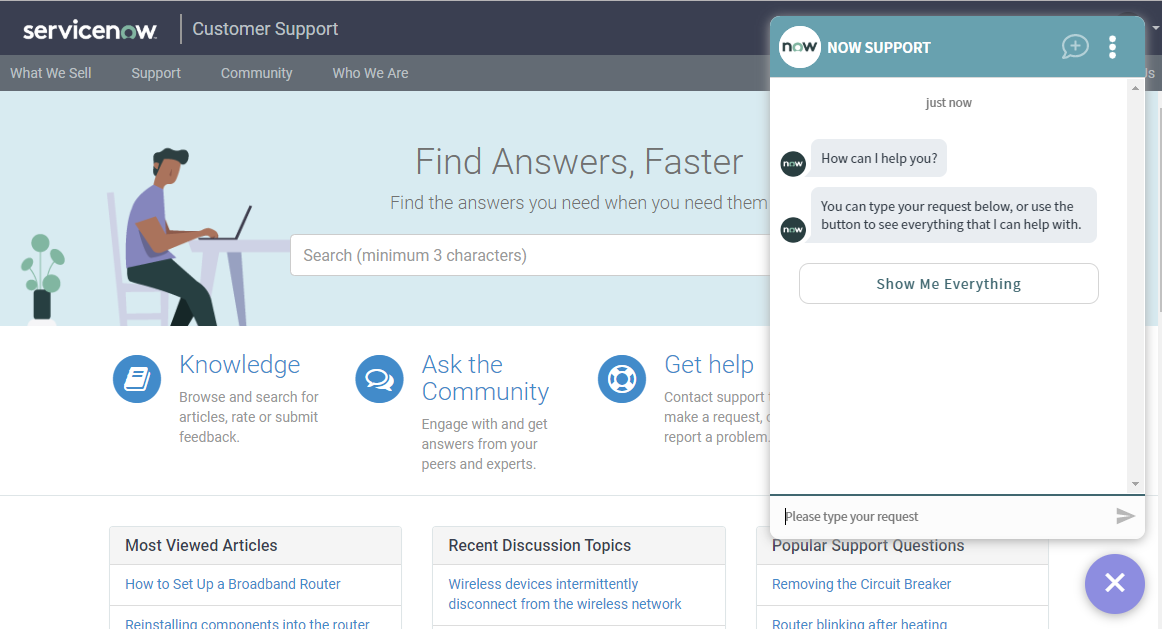Click the Recent Discussion Topics panel heading

point(540,545)
